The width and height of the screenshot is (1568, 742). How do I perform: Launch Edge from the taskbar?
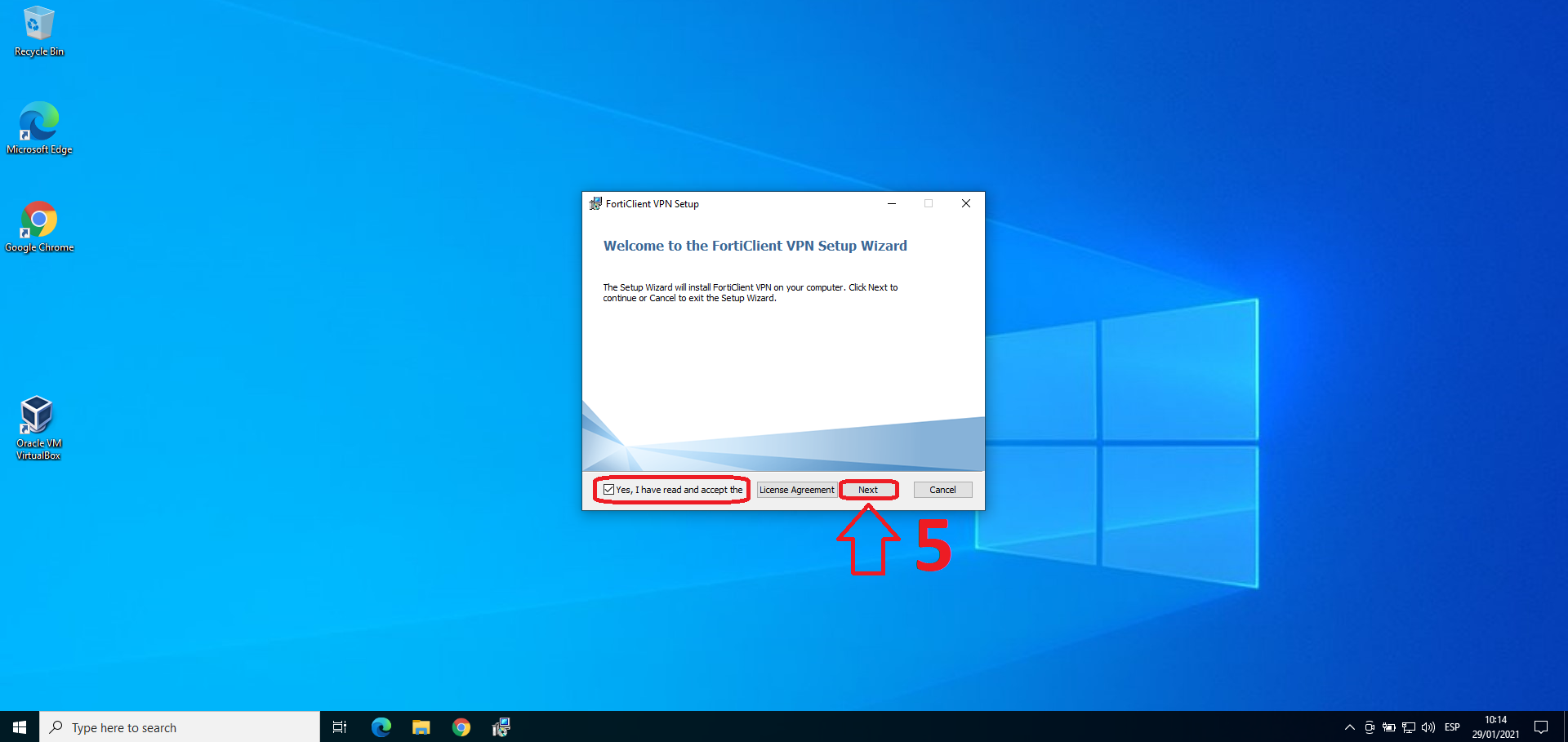381,726
